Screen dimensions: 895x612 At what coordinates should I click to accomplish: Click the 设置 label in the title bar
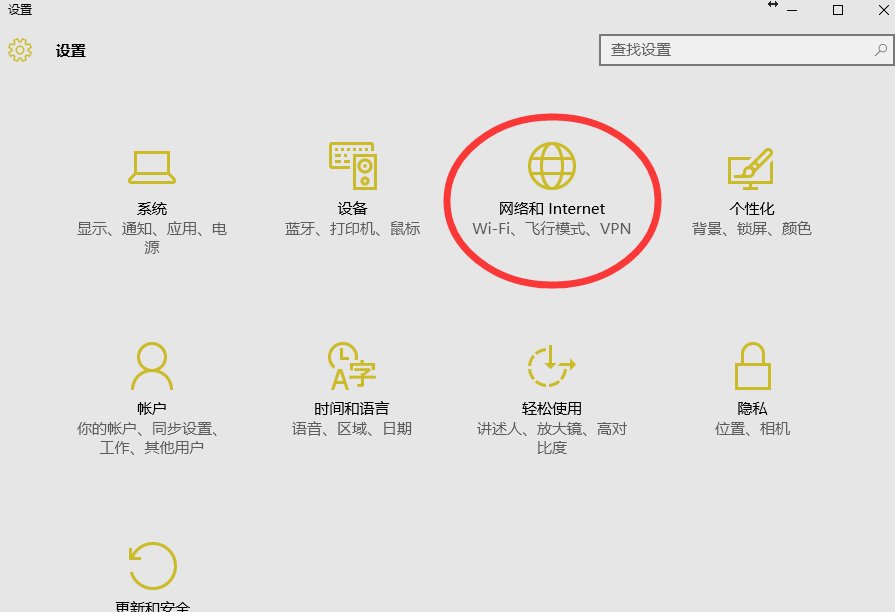click(72, 50)
